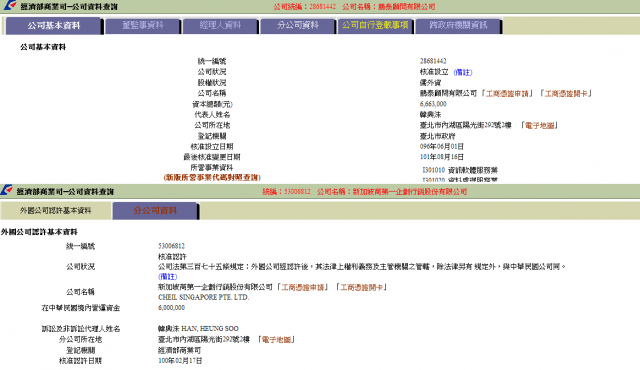This screenshot has width=640, height=370.
Task: Open the 公司基本資料 tab
Action: tap(53, 26)
